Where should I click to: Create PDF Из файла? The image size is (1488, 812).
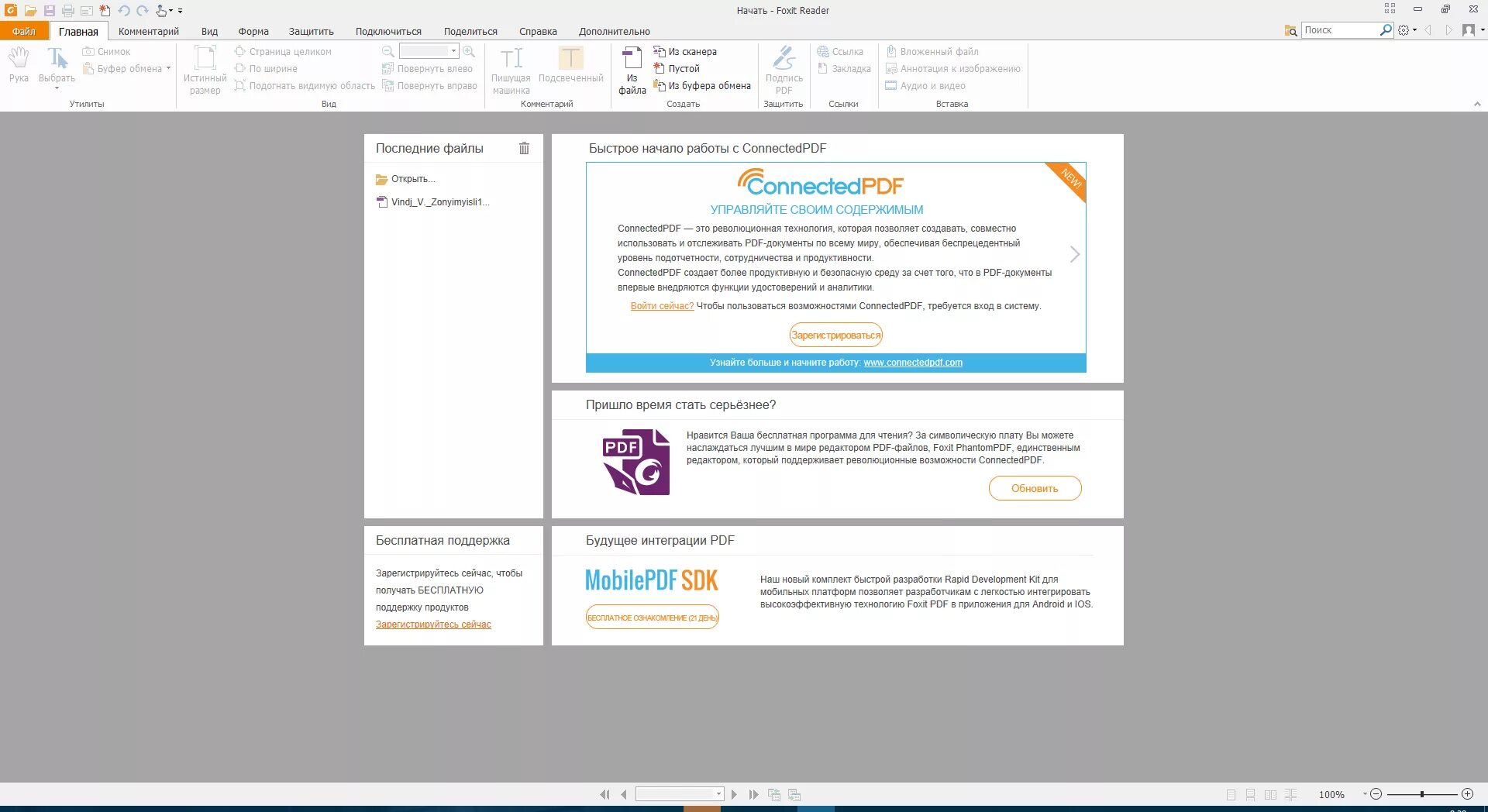click(632, 70)
